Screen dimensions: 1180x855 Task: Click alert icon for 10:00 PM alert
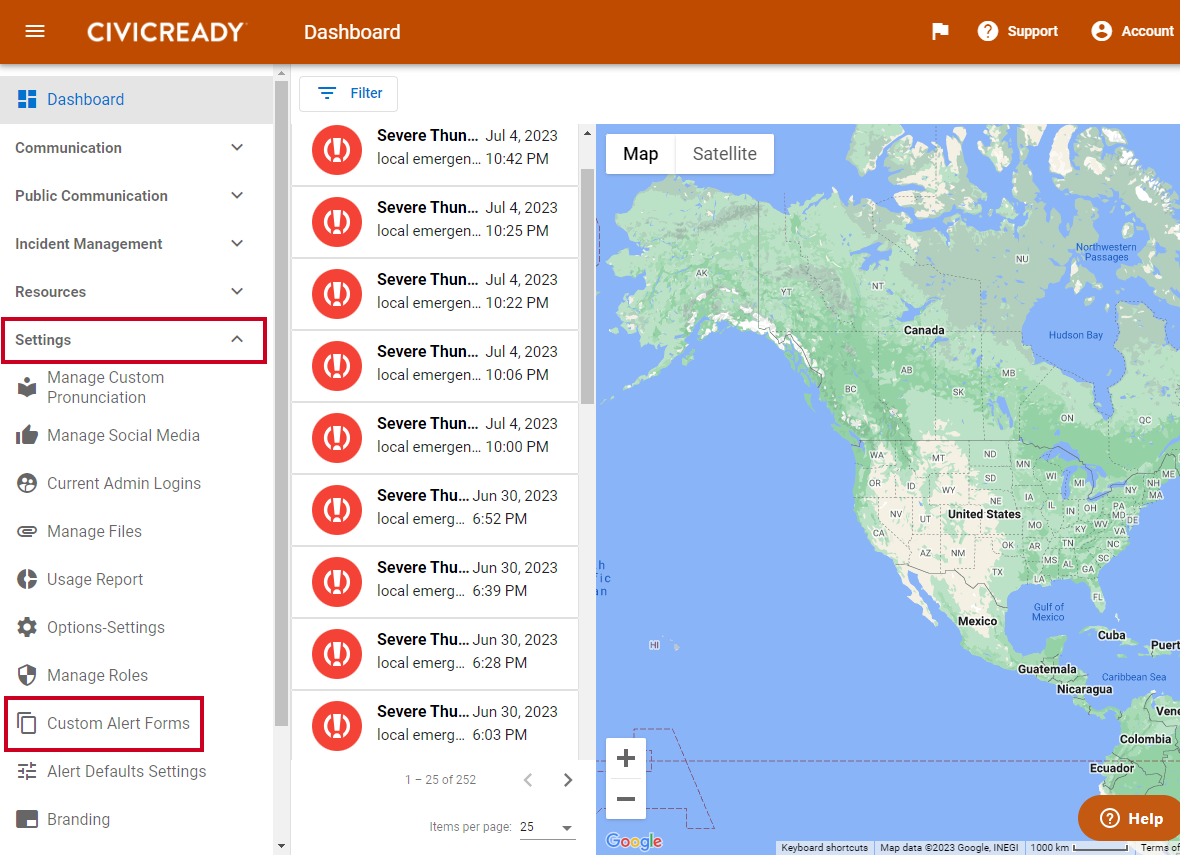(337, 438)
